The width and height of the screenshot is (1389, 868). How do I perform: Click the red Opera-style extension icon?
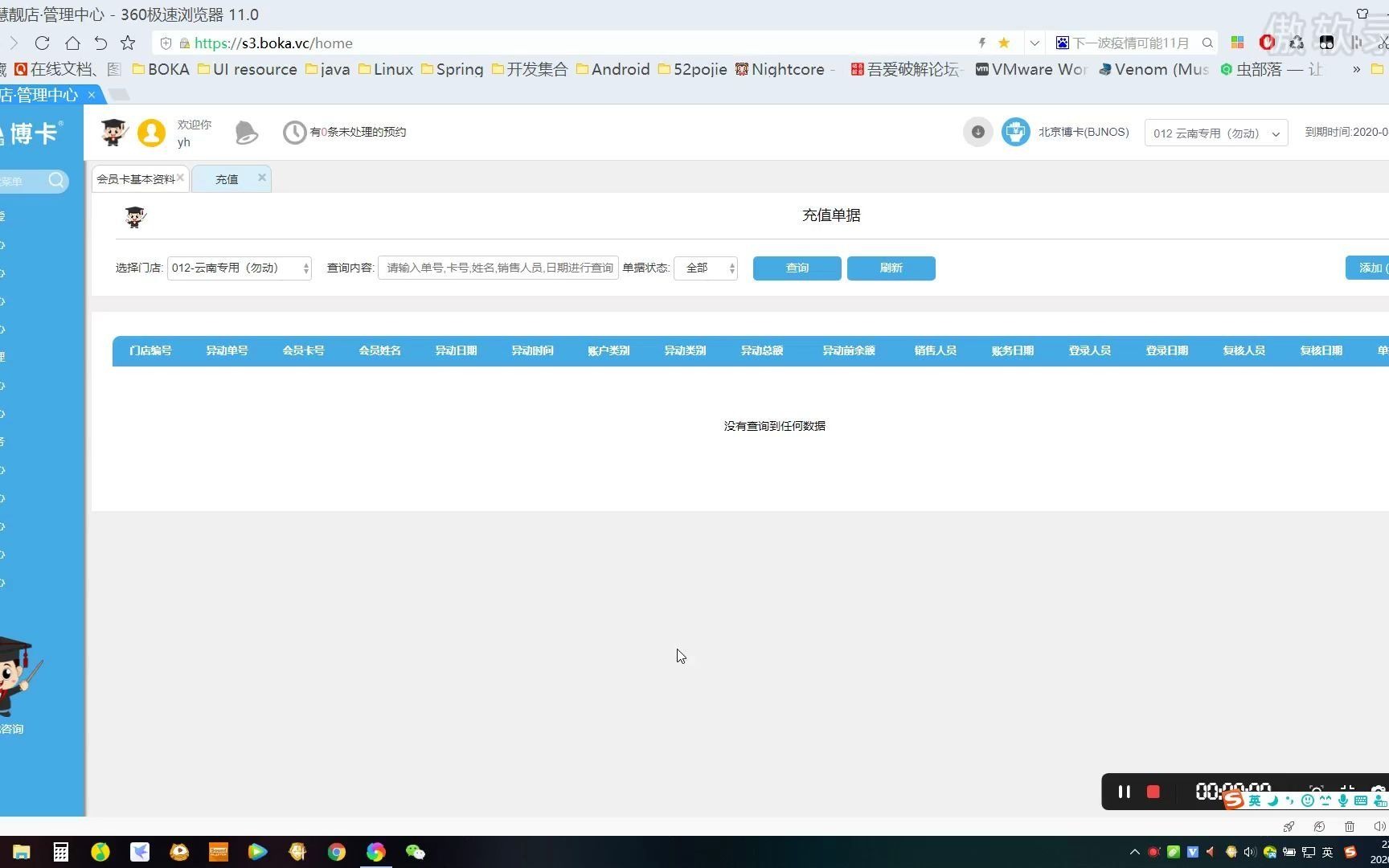(x=1268, y=43)
